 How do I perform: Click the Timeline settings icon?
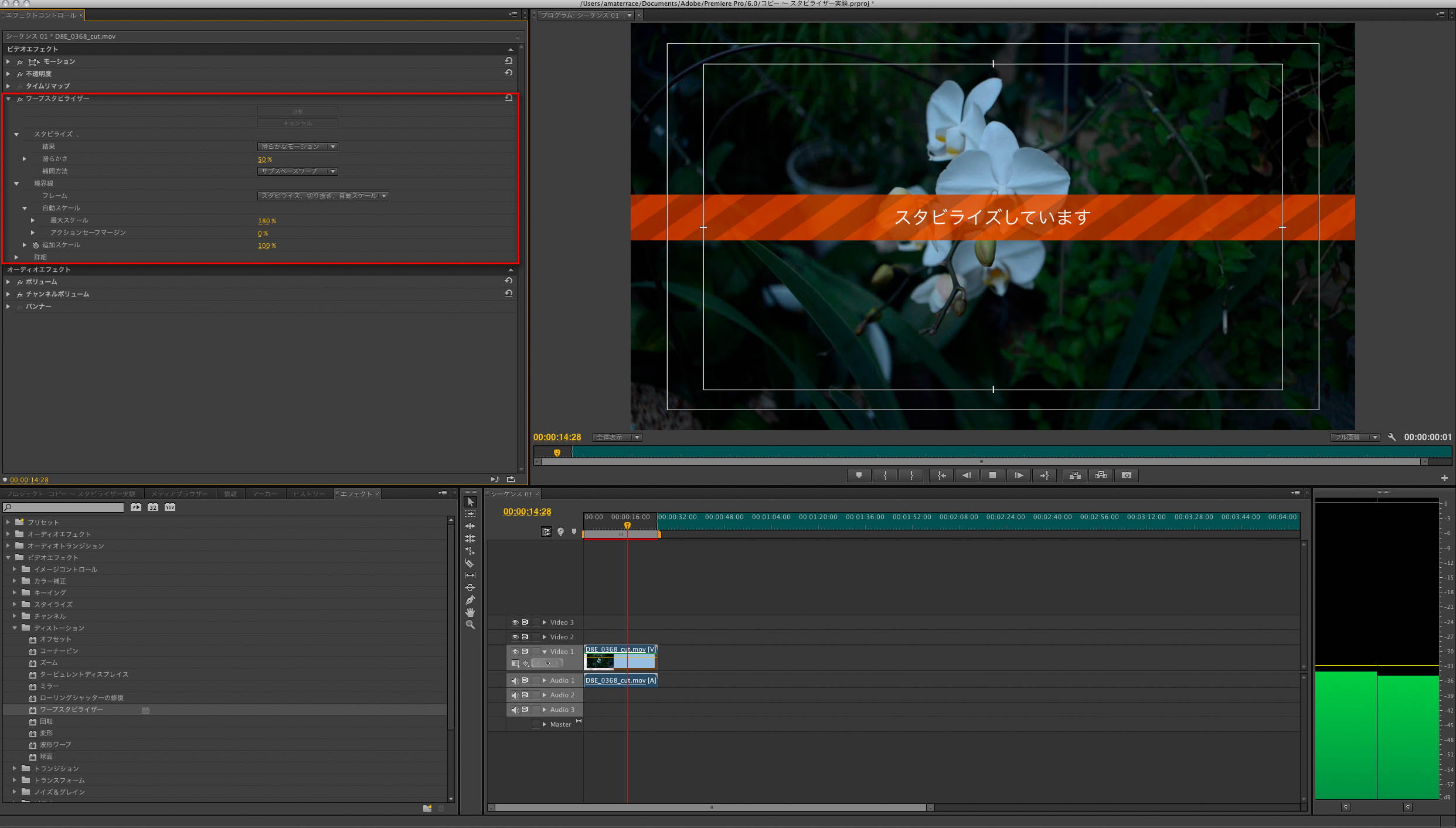coord(1294,493)
